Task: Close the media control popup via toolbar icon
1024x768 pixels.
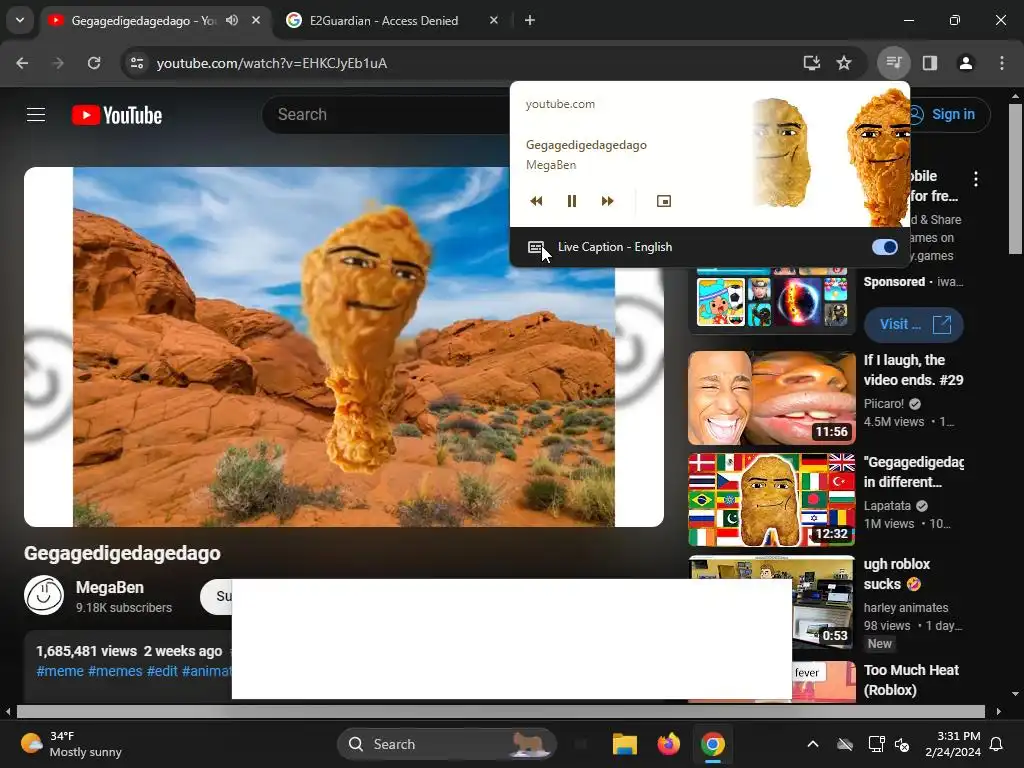Action: click(893, 63)
